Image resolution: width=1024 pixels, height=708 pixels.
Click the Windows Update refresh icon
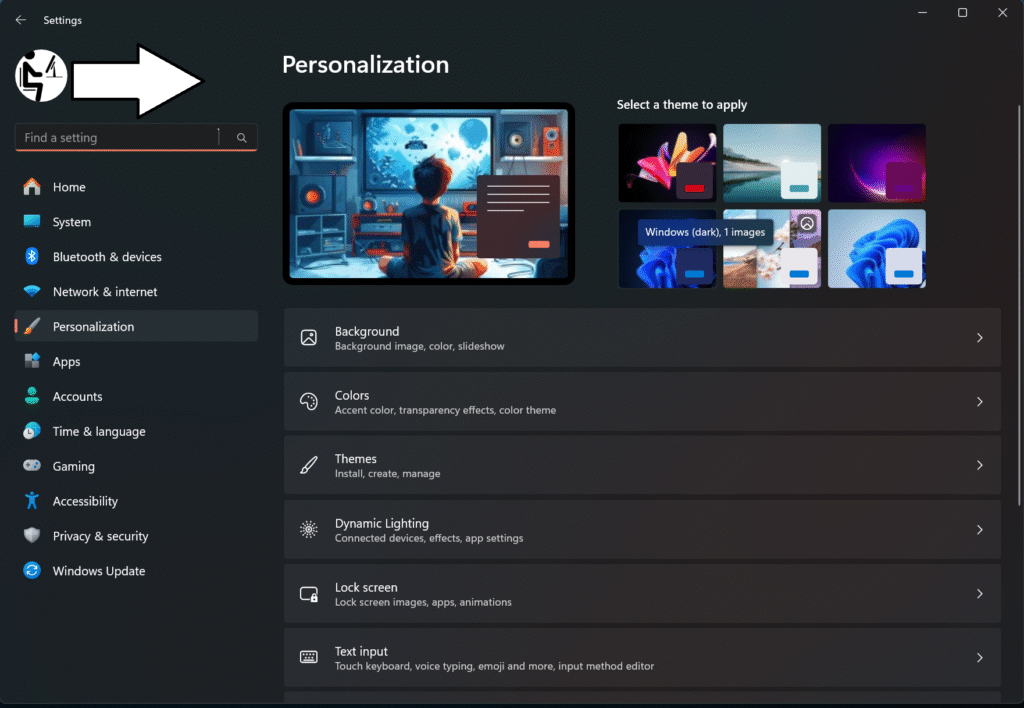tap(31, 570)
